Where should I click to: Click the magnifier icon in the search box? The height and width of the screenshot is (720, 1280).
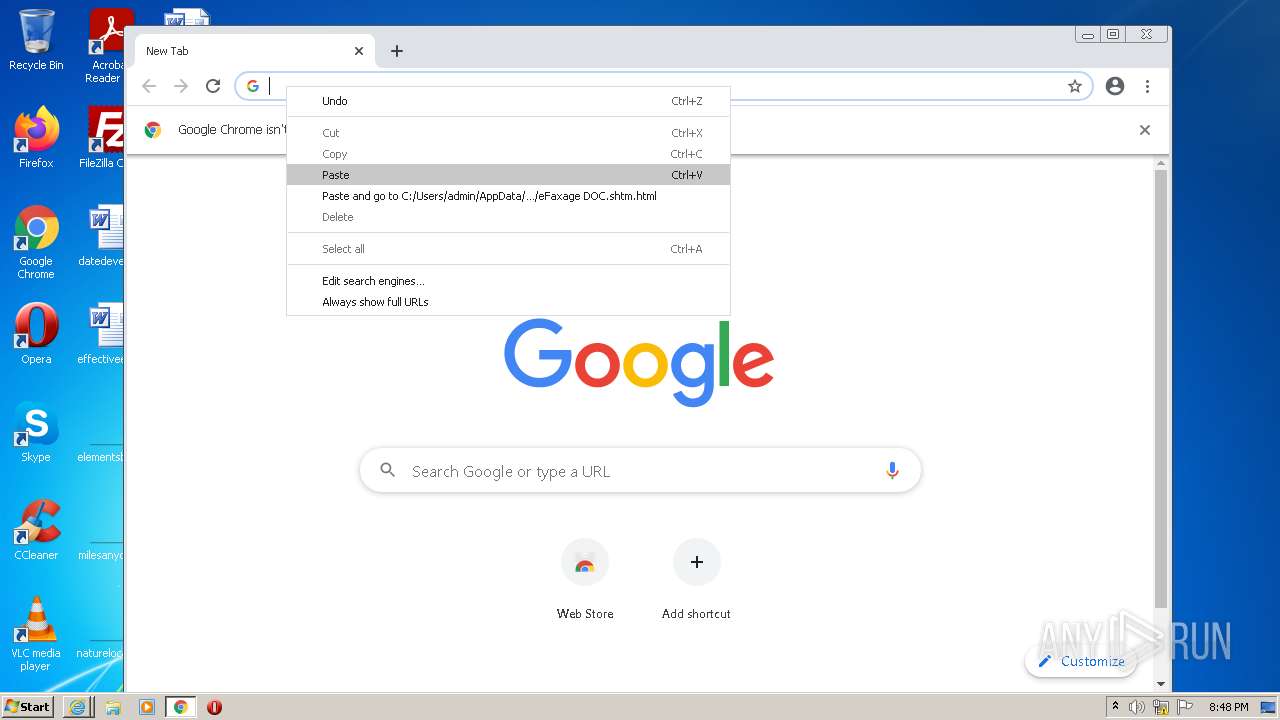pyautogui.click(x=388, y=470)
